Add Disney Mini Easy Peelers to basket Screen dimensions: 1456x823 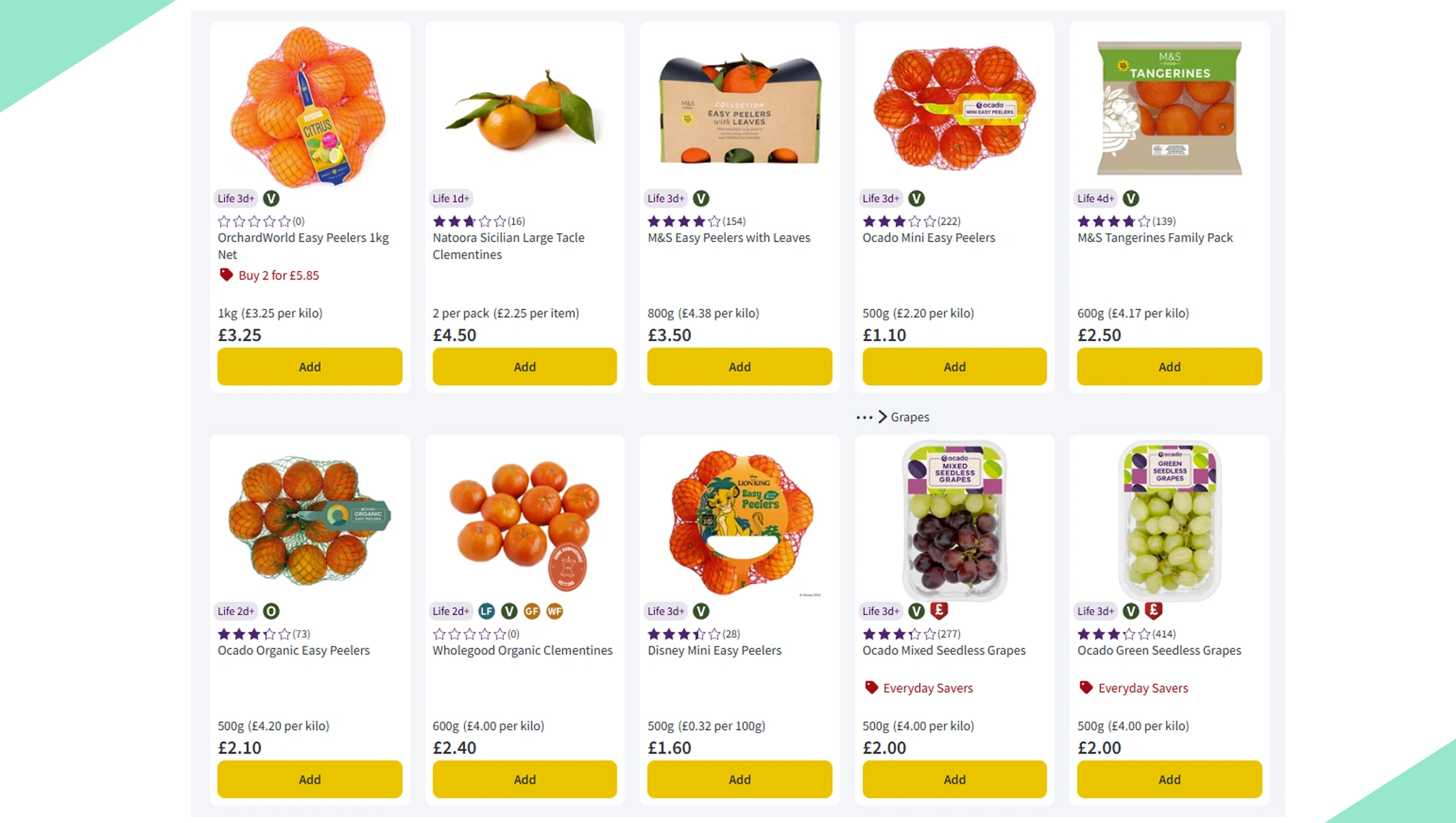pos(739,779)
